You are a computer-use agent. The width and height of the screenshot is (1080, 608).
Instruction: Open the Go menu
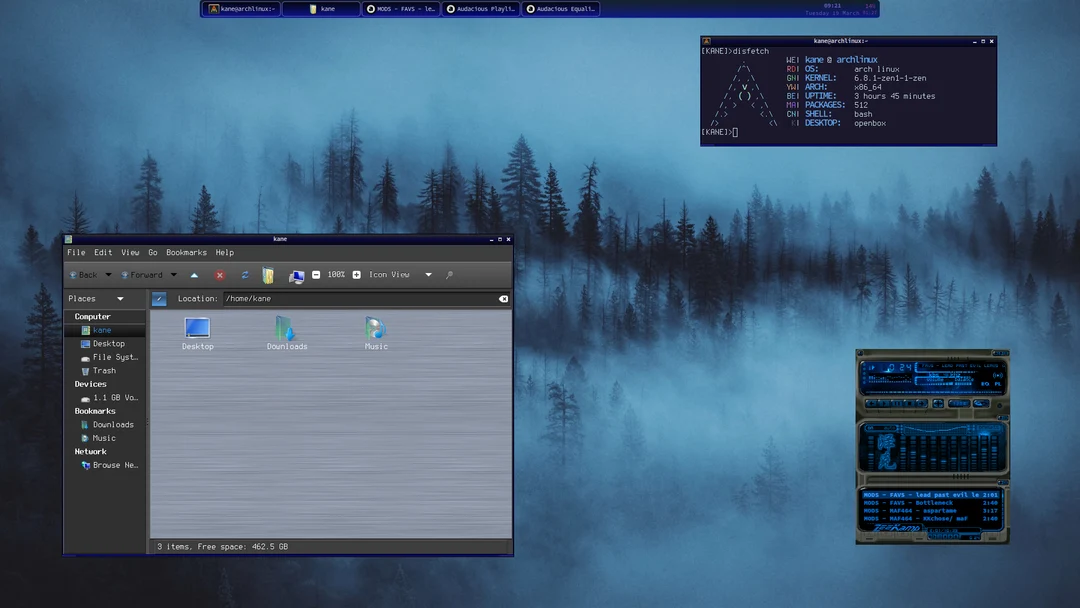(x=153, y=252)
